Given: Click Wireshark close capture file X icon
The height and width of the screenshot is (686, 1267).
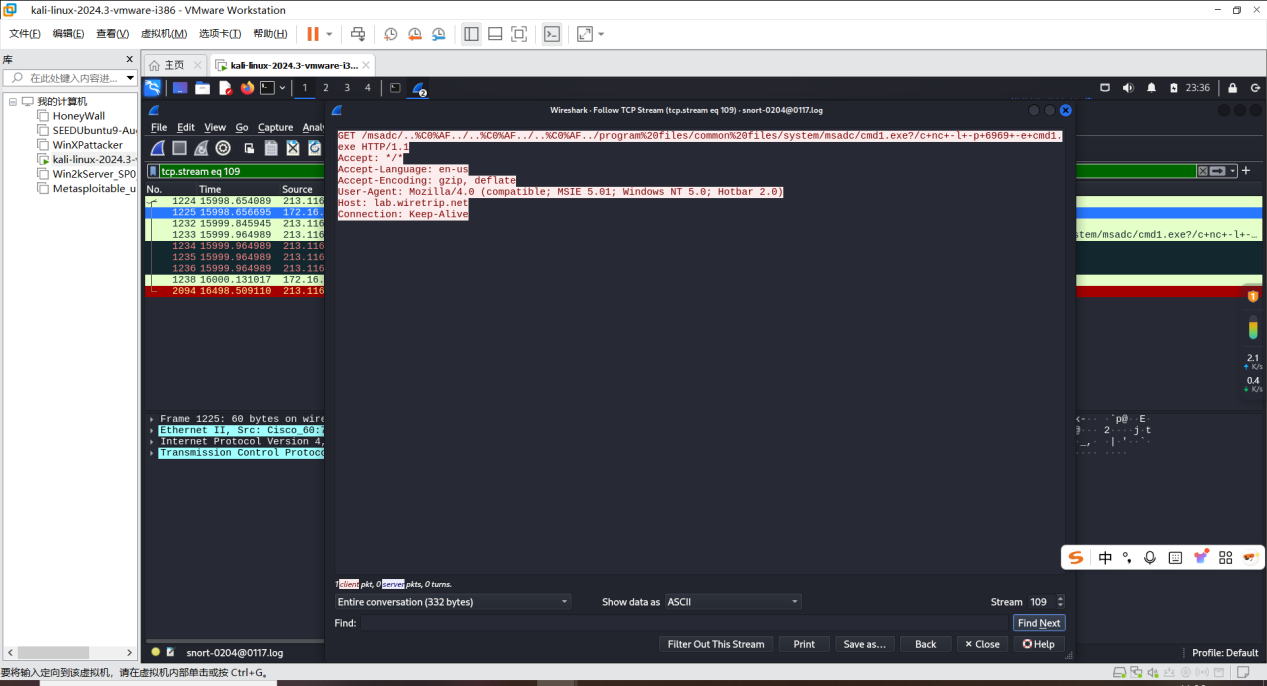Looking at the screenshot, I should pos(293,148).
